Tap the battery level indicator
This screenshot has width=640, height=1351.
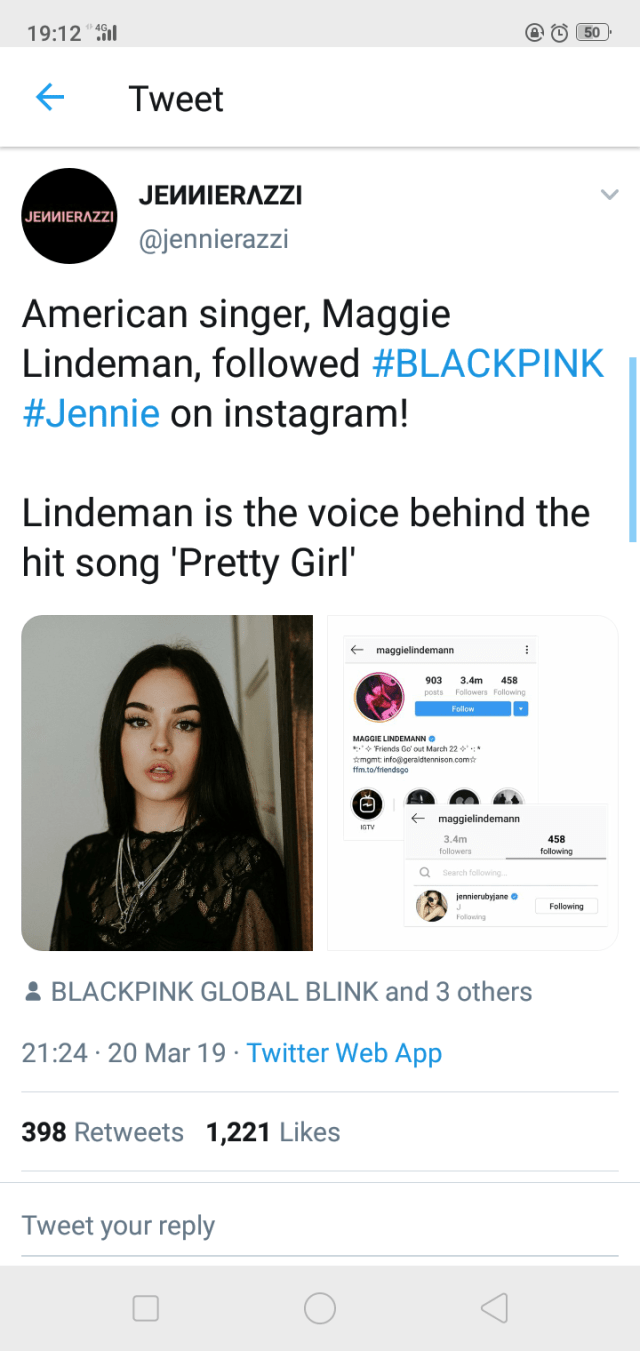(x=594, y=33)
